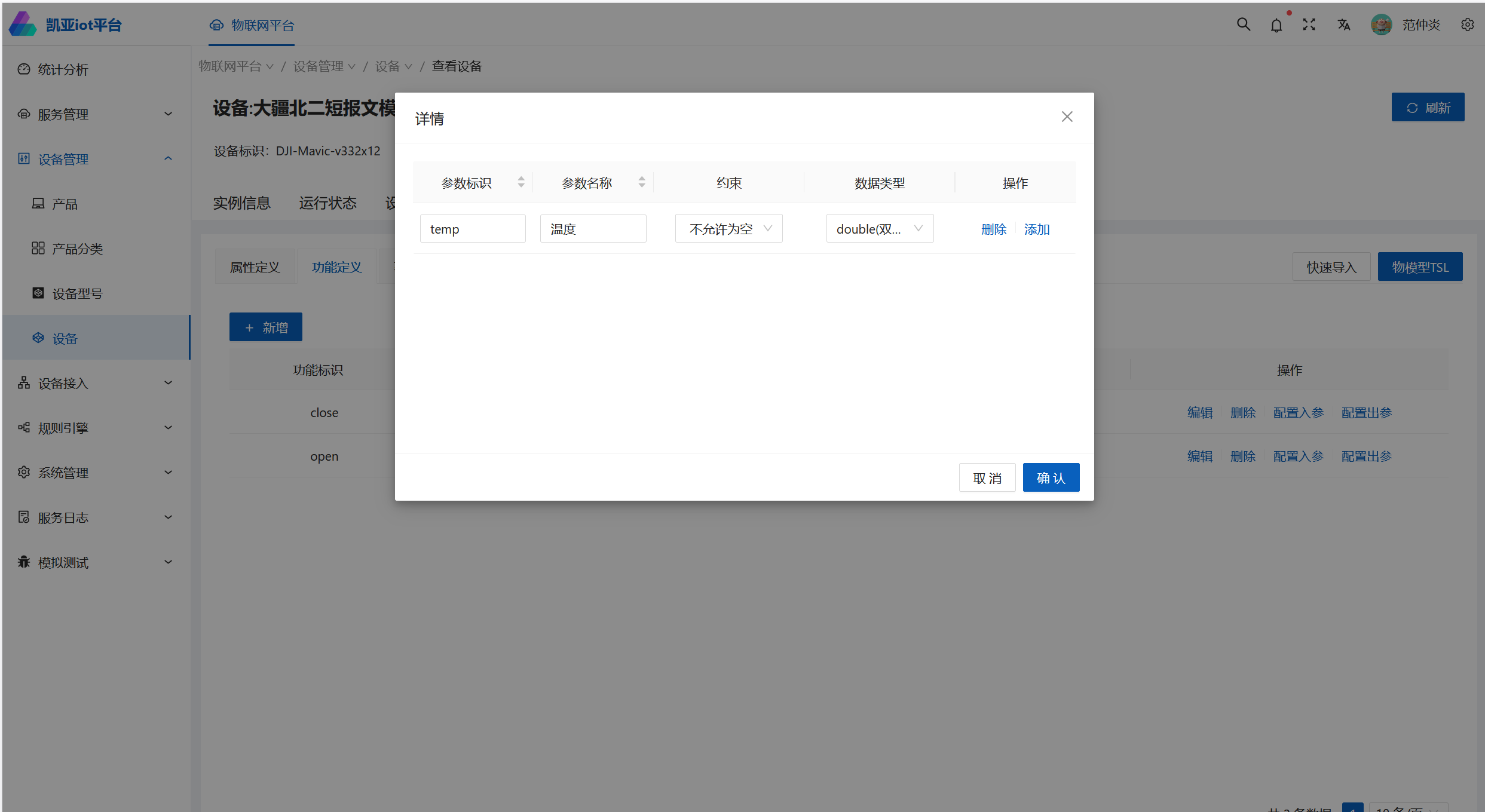This screenshot has height=812, width=1485.
Task: Click user avatar 范仲炎
Action: [x=1381, y=24]
